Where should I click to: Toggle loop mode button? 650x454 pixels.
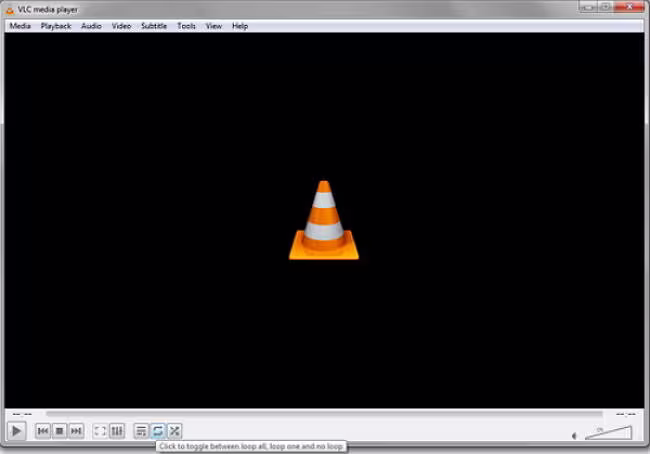[158, 431]
